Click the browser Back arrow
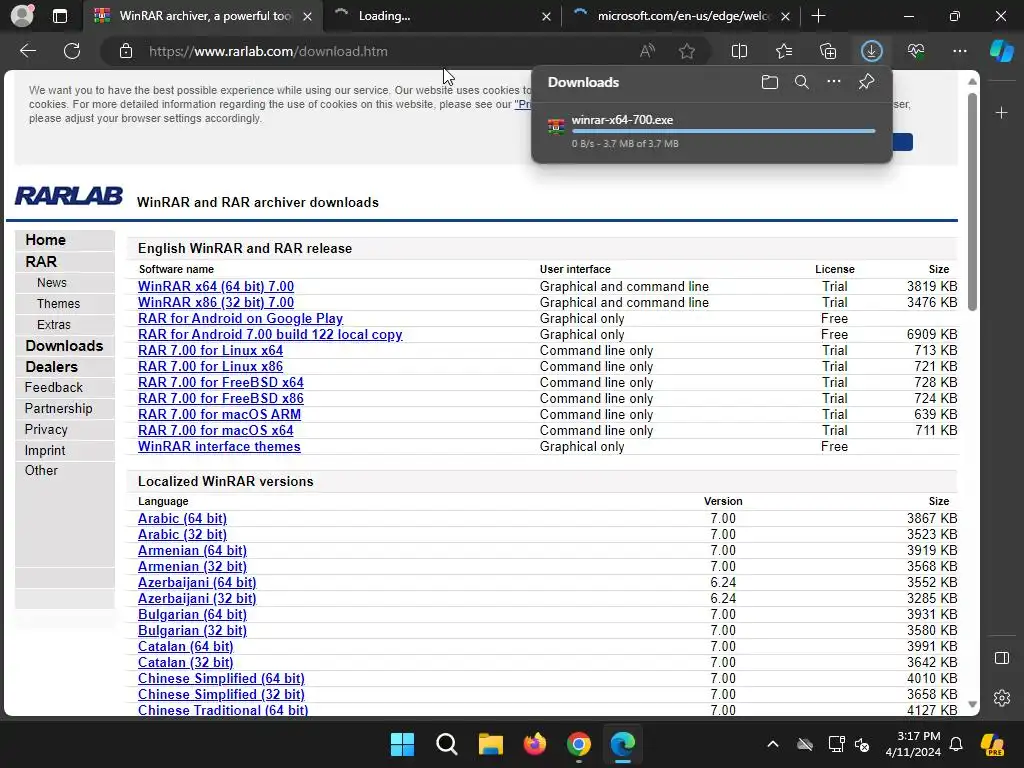The width and height of the screenshot is (1024, 768). tap(27, 51)
